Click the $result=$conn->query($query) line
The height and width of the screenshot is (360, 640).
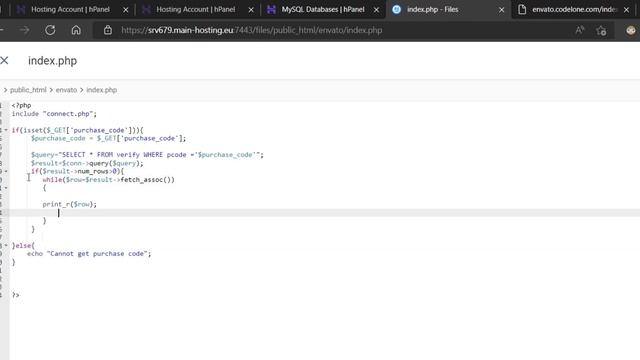pos(87,163)
